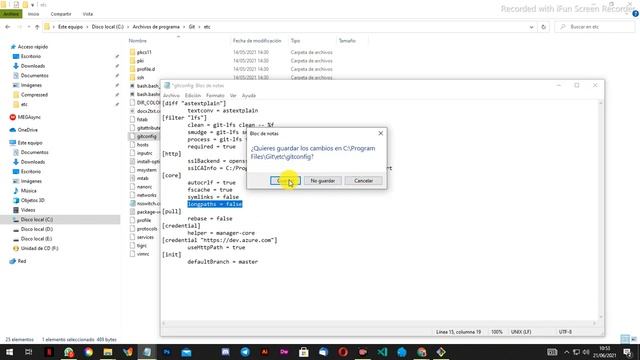Open Notepad's Formato menu
The height and width of the screenshot is (360, 640).
click(215, 96)
